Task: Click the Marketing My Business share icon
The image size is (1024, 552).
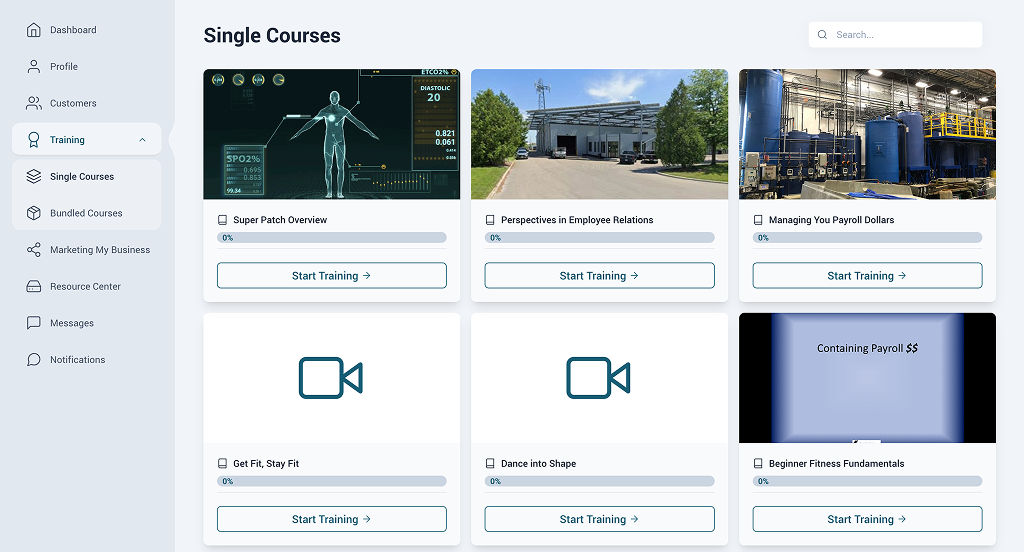Action: tap(34, 250)
